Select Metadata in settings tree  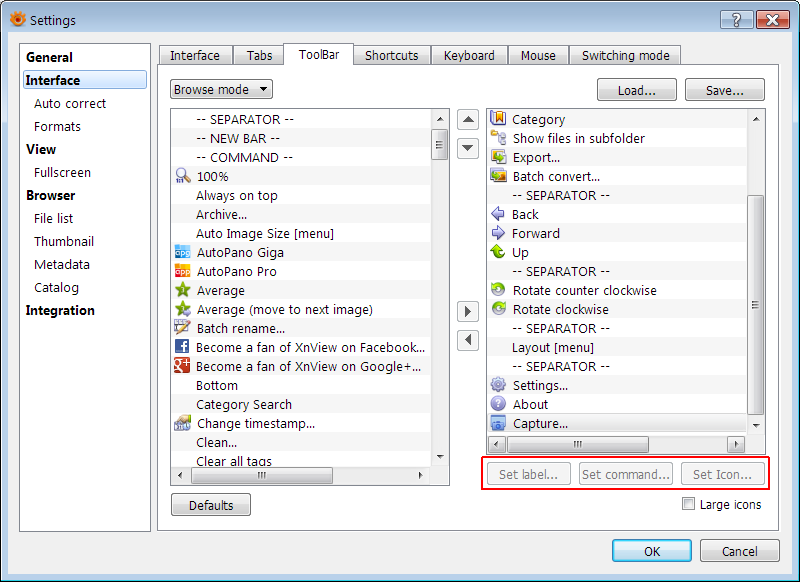[62, 264]
